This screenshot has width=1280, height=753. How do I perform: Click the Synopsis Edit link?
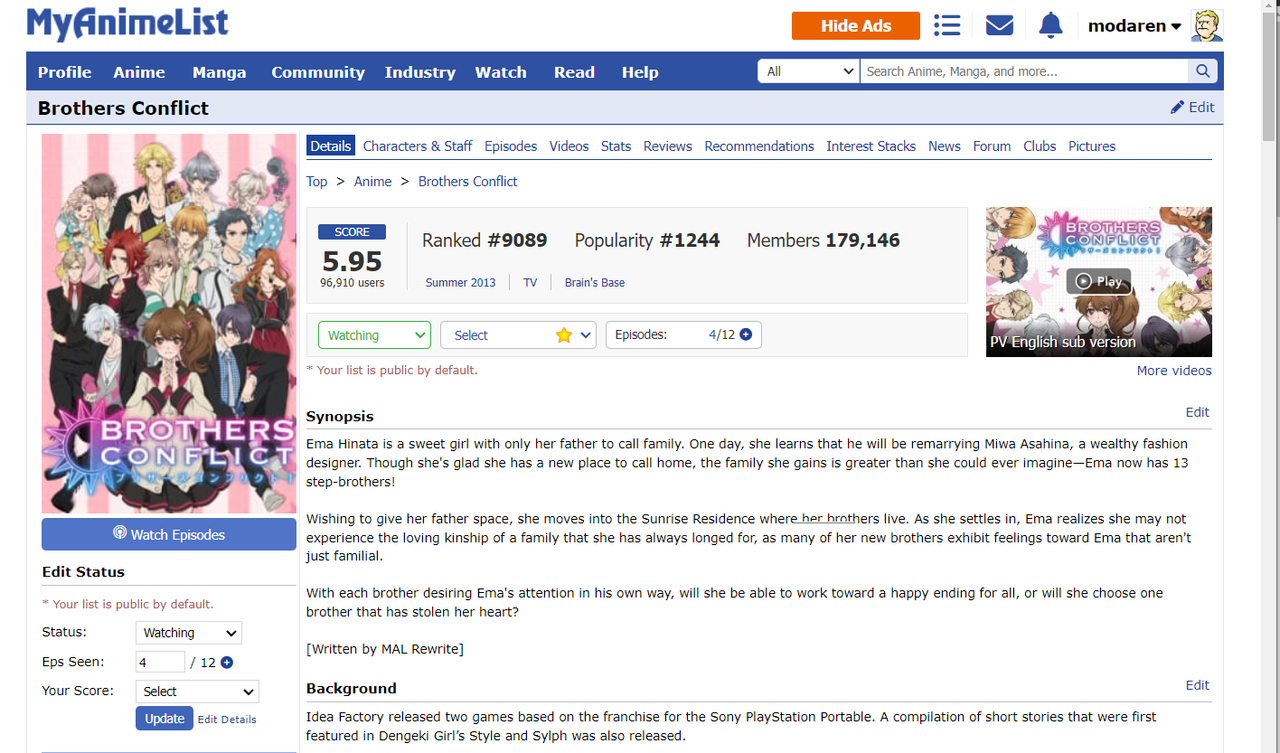[x=1197, y=412]
